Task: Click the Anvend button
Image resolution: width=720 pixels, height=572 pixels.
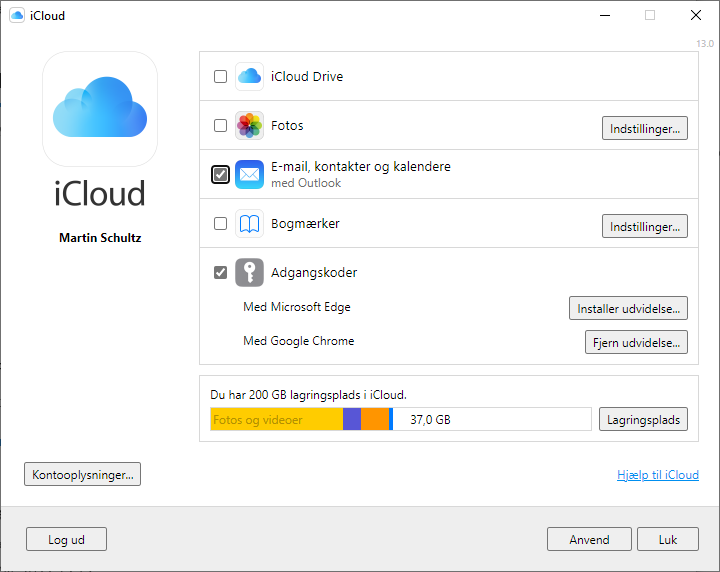Action: [589, 539]
